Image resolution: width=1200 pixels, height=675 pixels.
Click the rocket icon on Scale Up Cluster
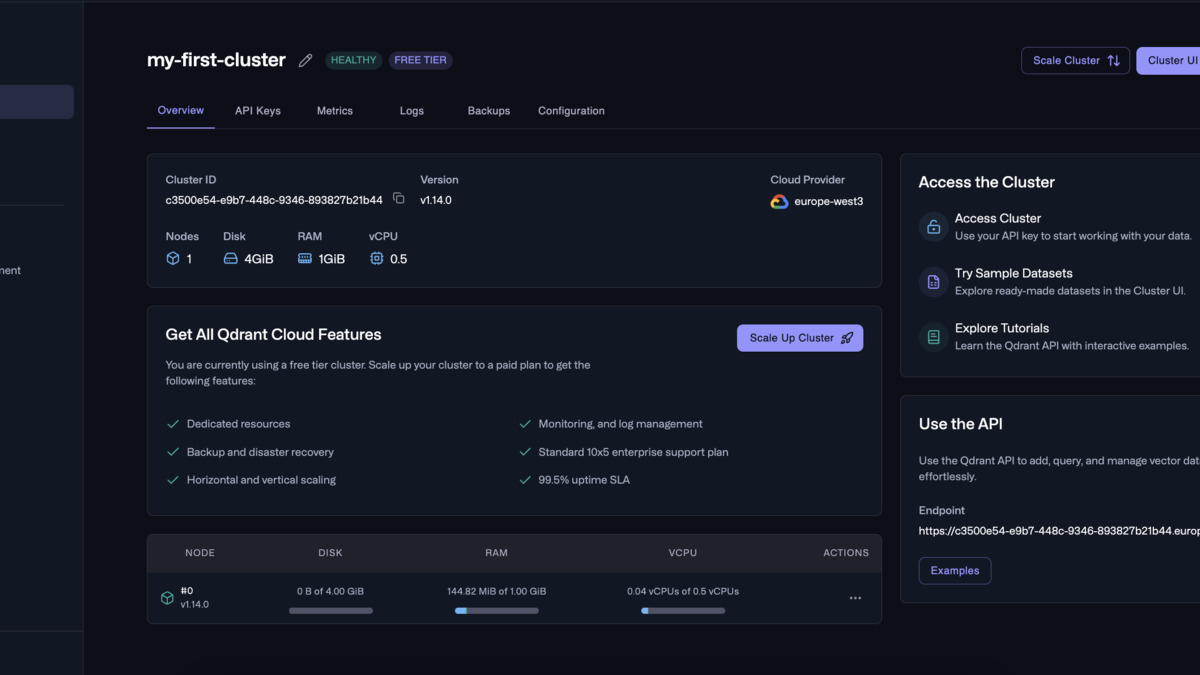846,338
